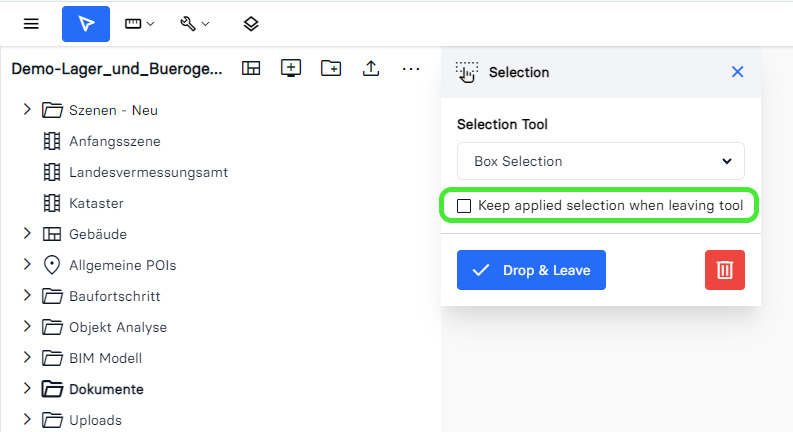Viewport: 793px width, 432px height.
Task: Click the new folder icon
Action: pos(331,68)
